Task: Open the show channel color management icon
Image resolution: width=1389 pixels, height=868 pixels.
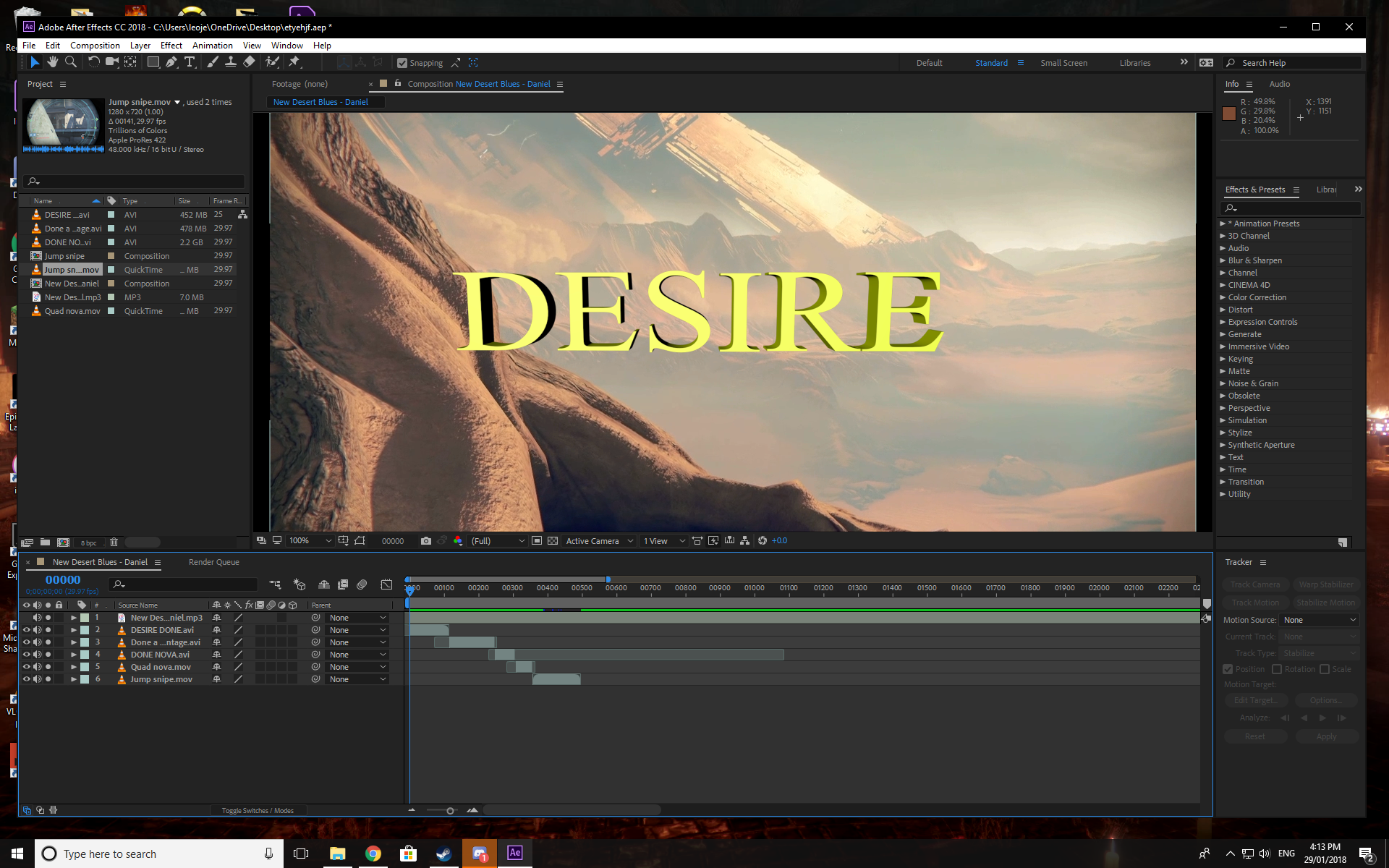Action: pos(457,541)
